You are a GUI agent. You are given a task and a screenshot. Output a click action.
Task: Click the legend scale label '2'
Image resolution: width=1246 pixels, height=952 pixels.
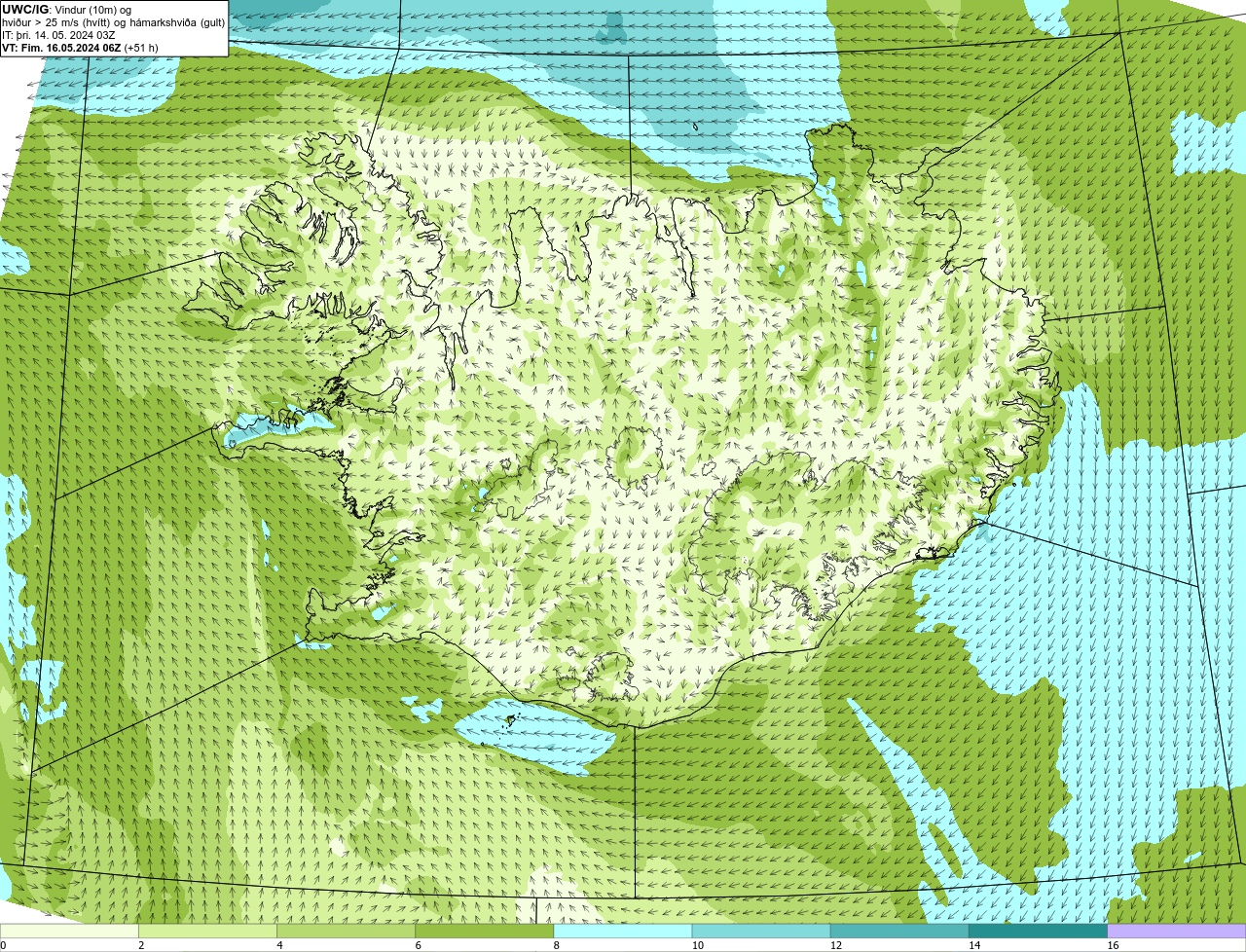coord(141,945)
